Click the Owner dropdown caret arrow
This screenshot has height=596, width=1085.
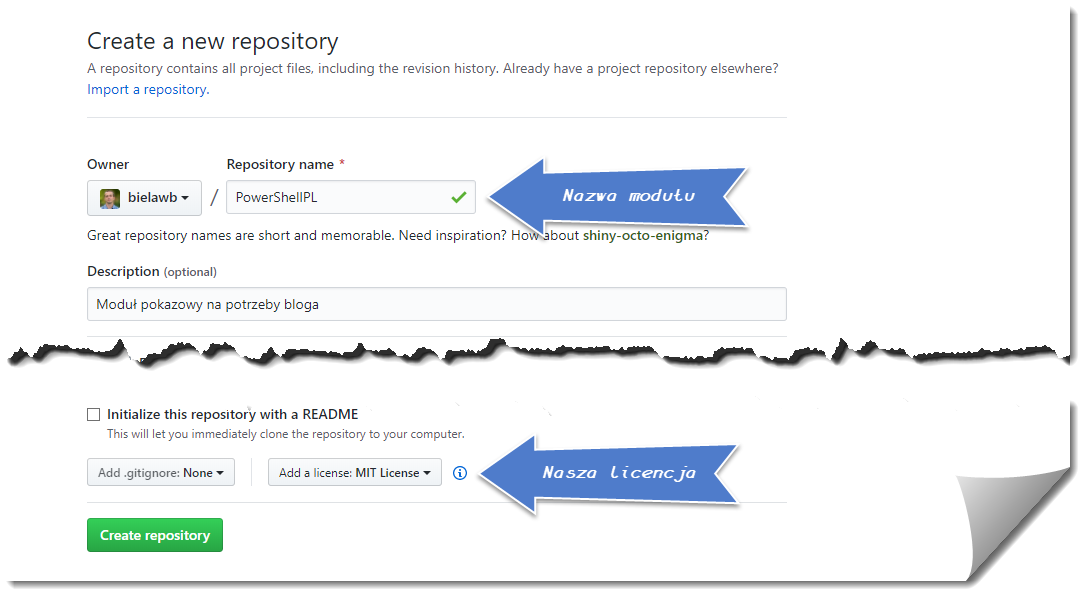185,198
